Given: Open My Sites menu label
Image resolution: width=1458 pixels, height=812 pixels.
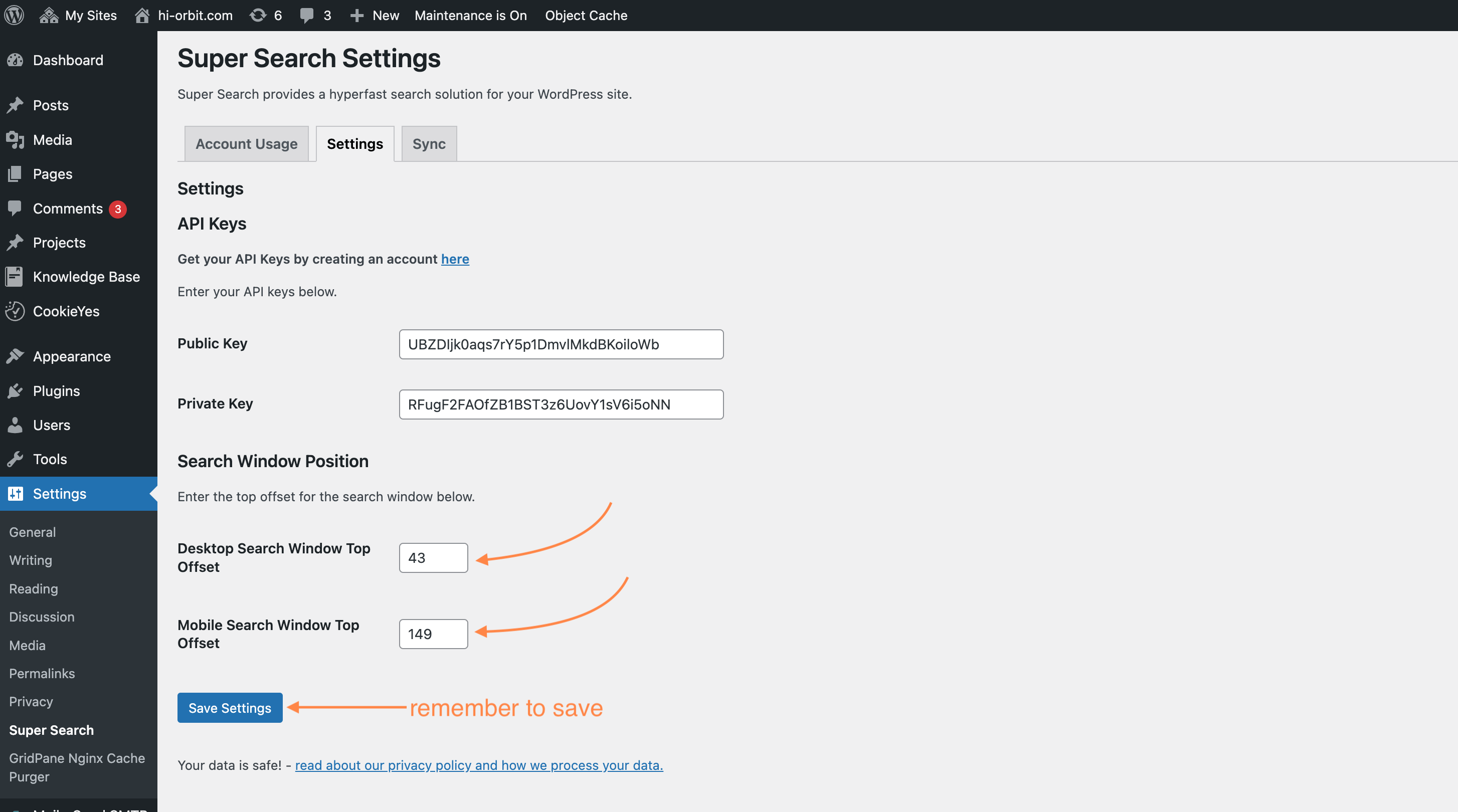Looking at the screenshot, I should coord(91,15).
